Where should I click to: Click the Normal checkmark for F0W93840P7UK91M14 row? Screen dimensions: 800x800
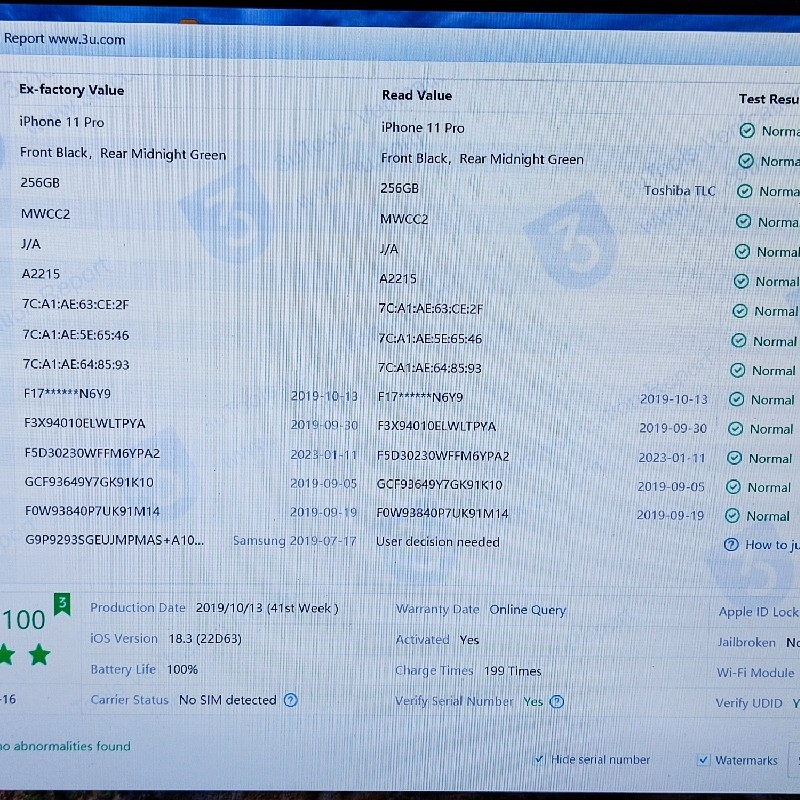[x=732, y=516]
